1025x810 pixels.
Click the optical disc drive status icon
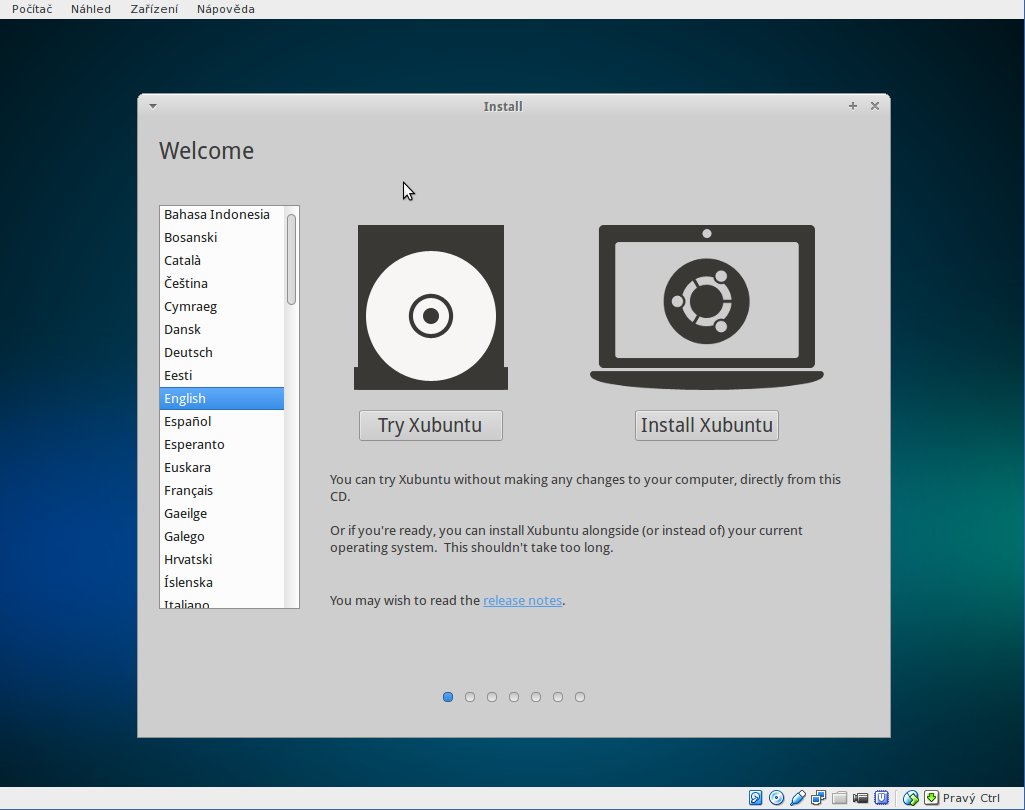click(777, 798)
